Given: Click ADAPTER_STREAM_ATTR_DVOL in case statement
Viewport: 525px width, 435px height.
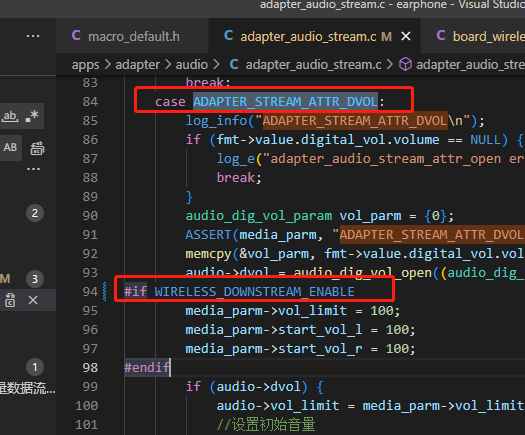Looking at the screenshot, I should pyautogui.click(x=285, y=101).
